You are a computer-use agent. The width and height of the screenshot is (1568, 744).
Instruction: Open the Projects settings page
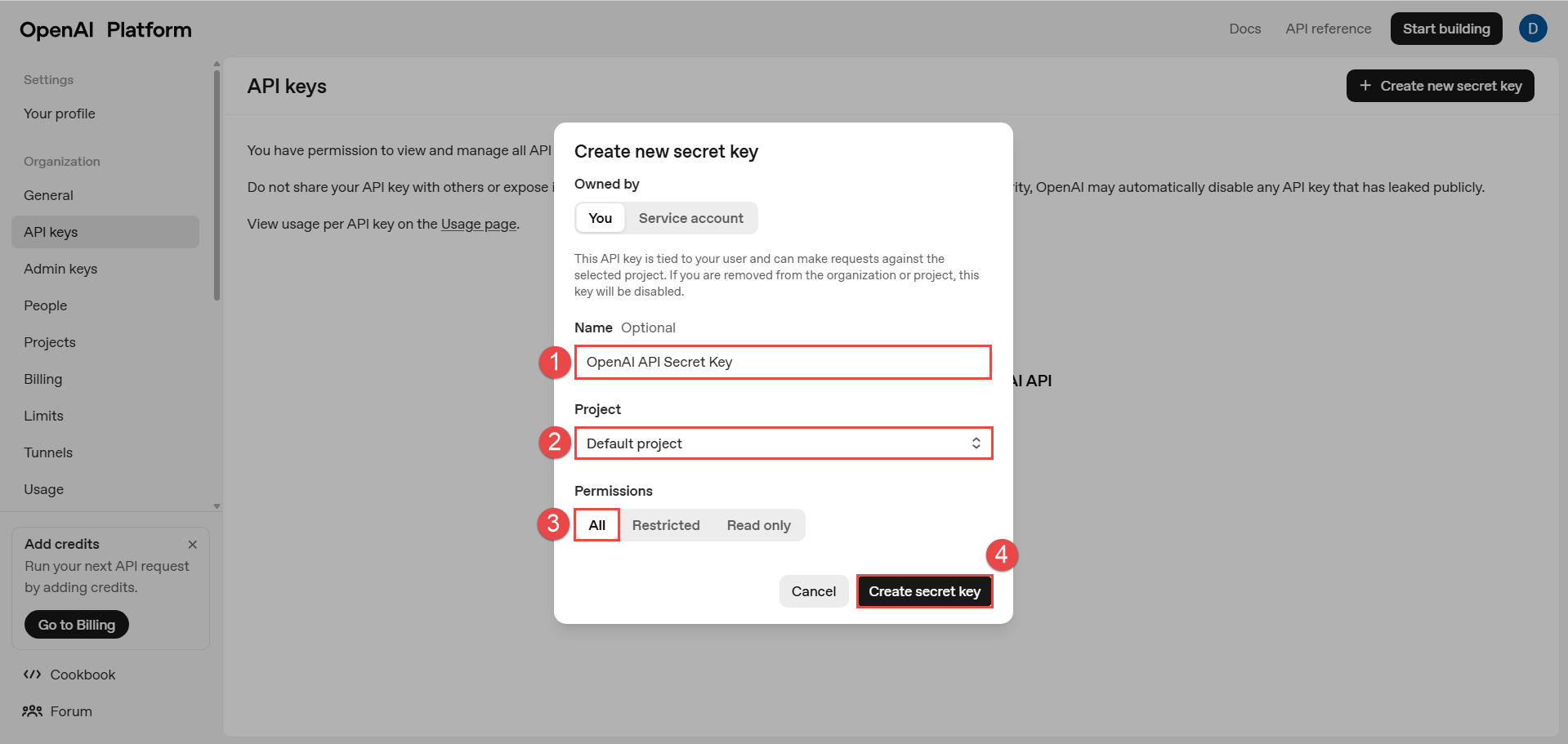click(50, 342)
